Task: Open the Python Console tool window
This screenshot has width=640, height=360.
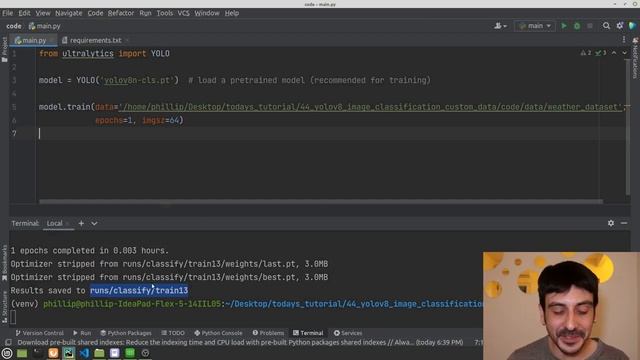Action: pos(218,333)
